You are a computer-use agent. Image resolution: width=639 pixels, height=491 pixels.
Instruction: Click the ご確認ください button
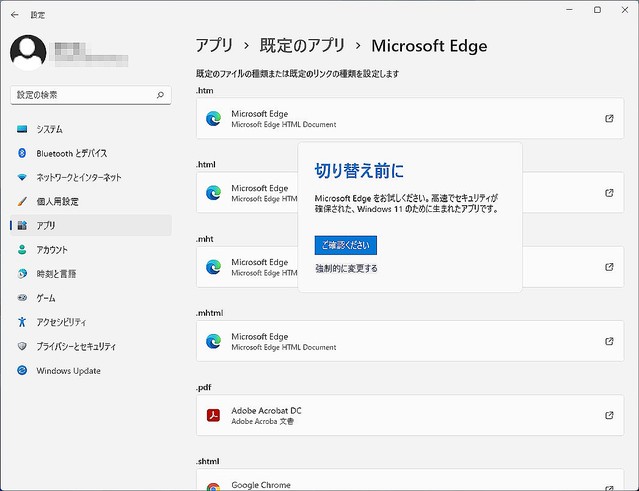pos(346,245)
